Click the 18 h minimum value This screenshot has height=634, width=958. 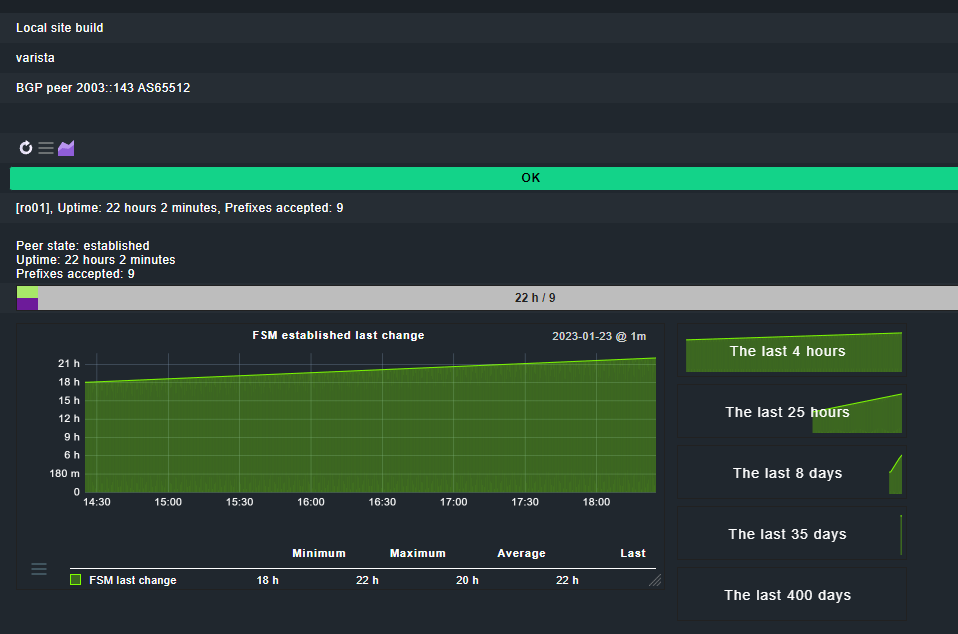tap(268, 580)
